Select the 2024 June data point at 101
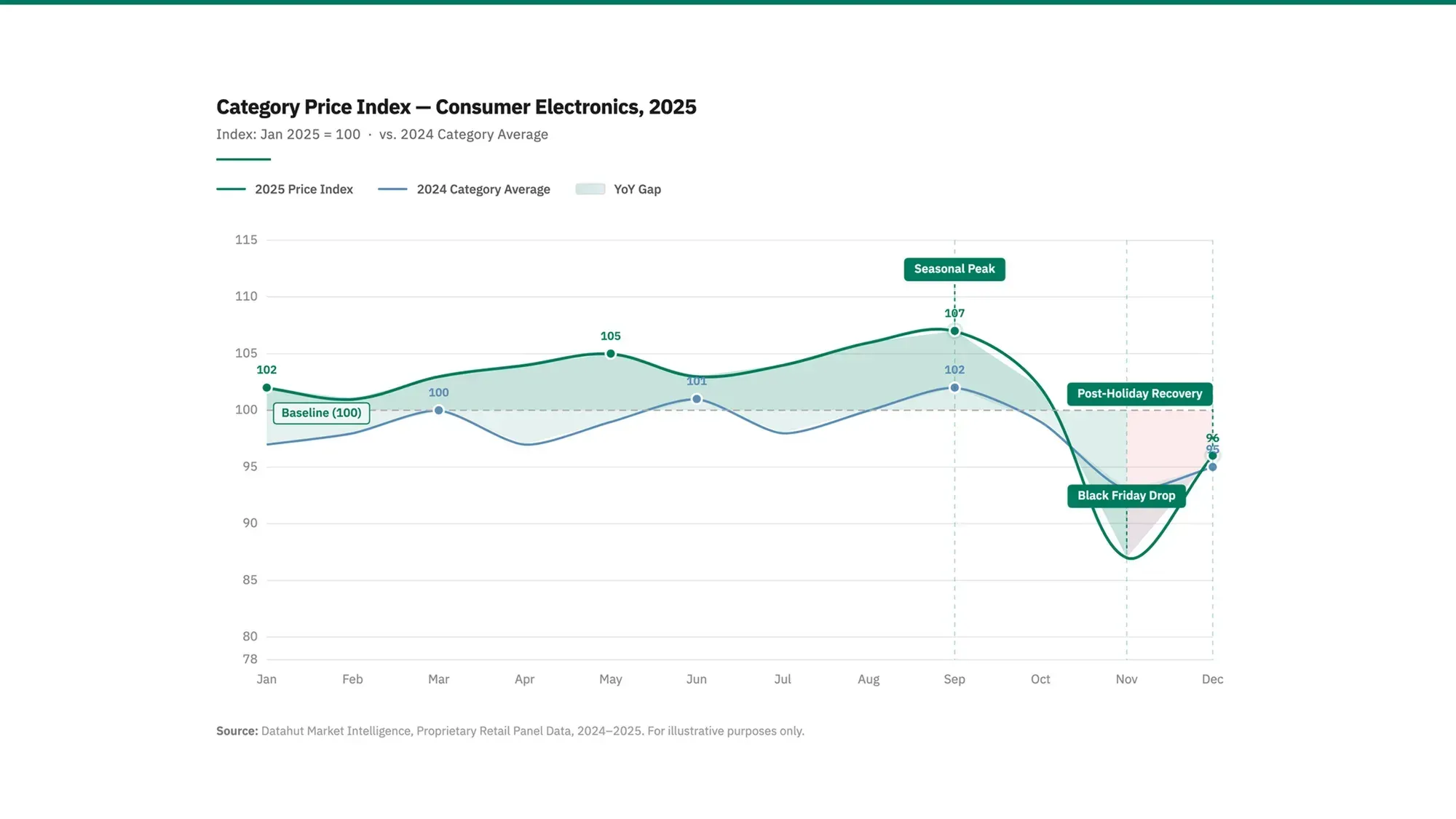Screen dimensions: 1456x819 697,399
